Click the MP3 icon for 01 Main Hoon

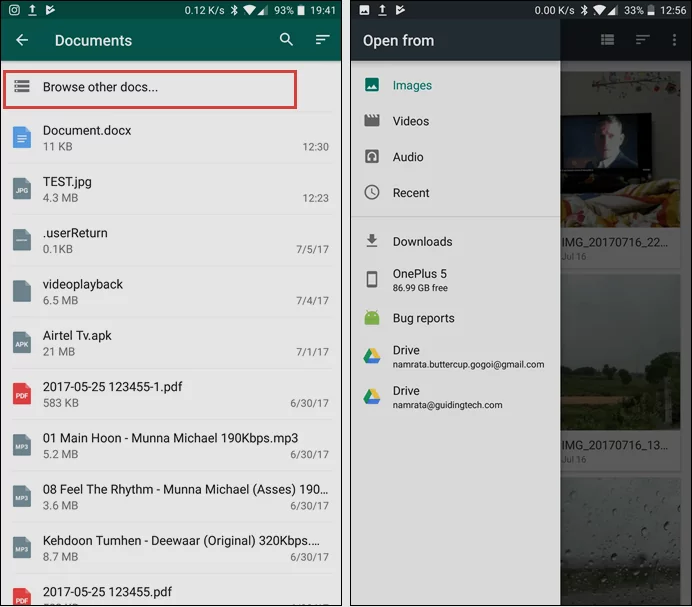pyautogui.click(x=22, y=445)
